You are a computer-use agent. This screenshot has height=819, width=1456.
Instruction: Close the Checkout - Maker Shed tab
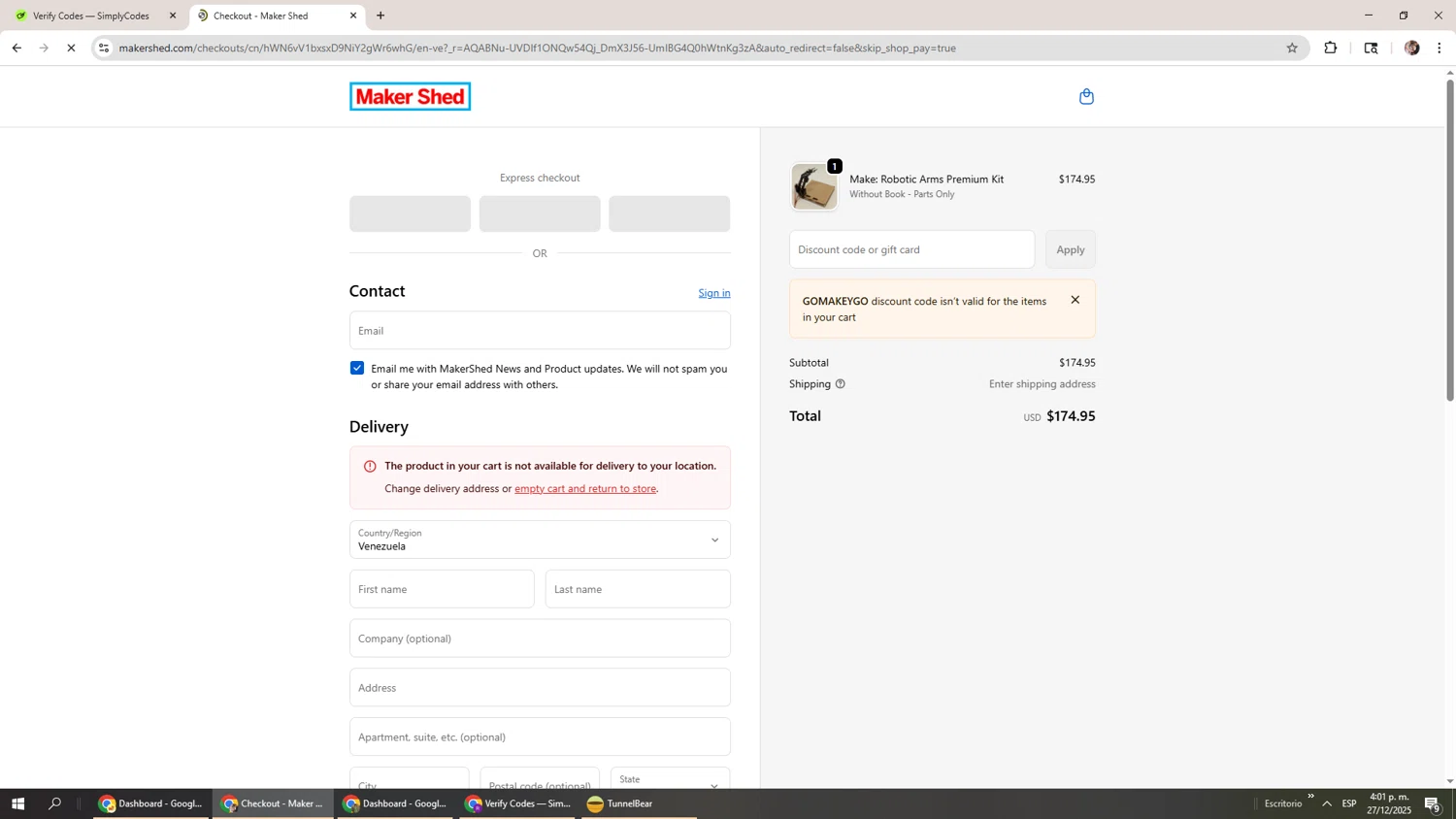point(353,16)
